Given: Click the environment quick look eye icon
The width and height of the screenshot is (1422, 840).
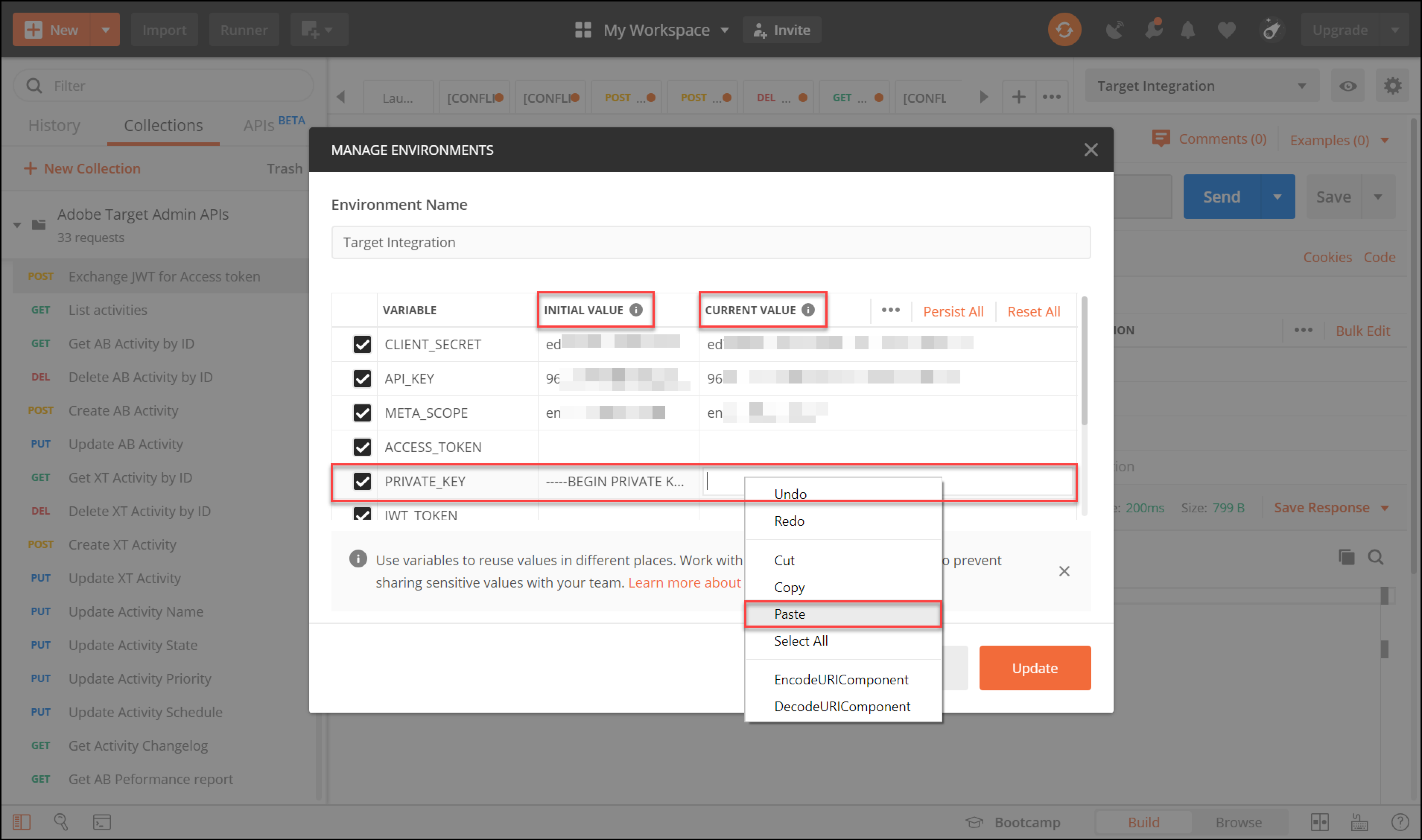Looking at the screenshot, I should (1347, 86).
